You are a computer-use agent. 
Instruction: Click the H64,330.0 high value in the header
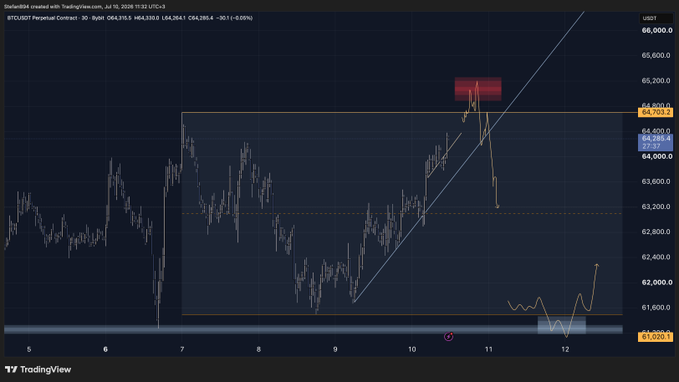pos(146,18)
